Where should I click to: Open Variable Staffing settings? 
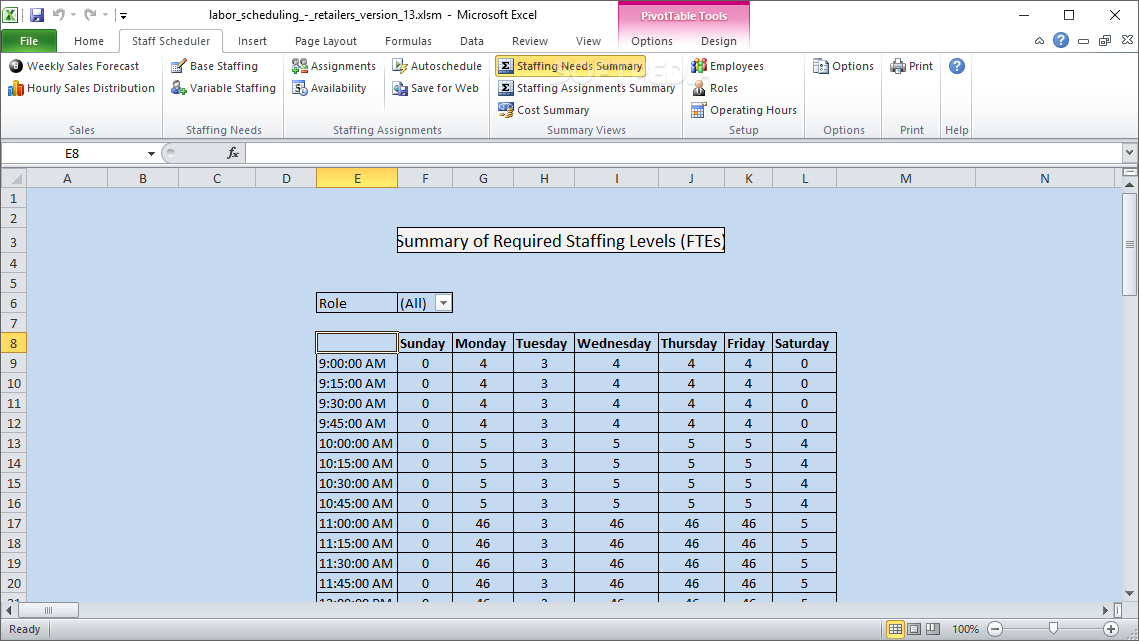click(x=224, y=88)
